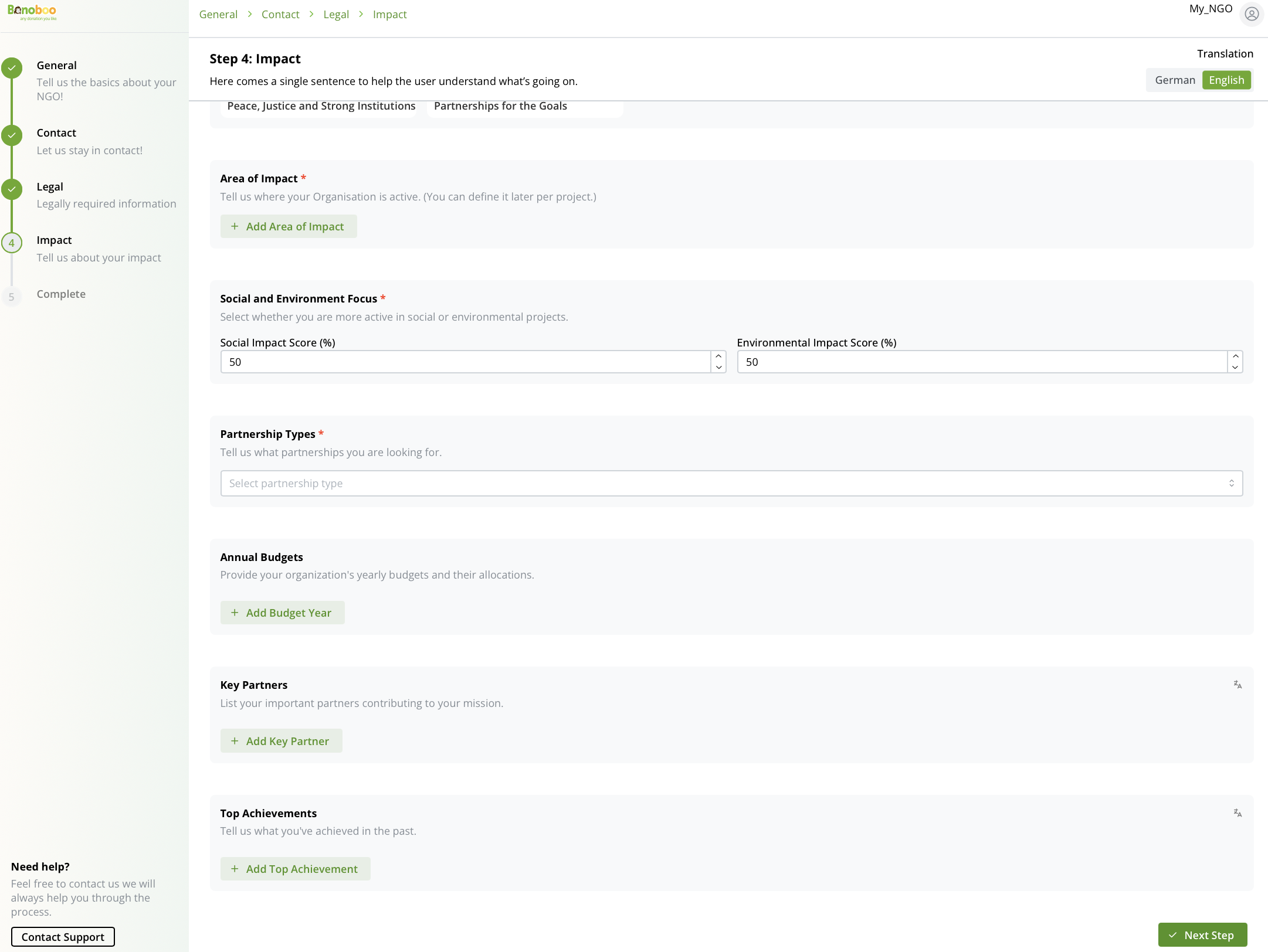Click the Social Impact Score input field
1268x952 pixels.
(469, 362)
